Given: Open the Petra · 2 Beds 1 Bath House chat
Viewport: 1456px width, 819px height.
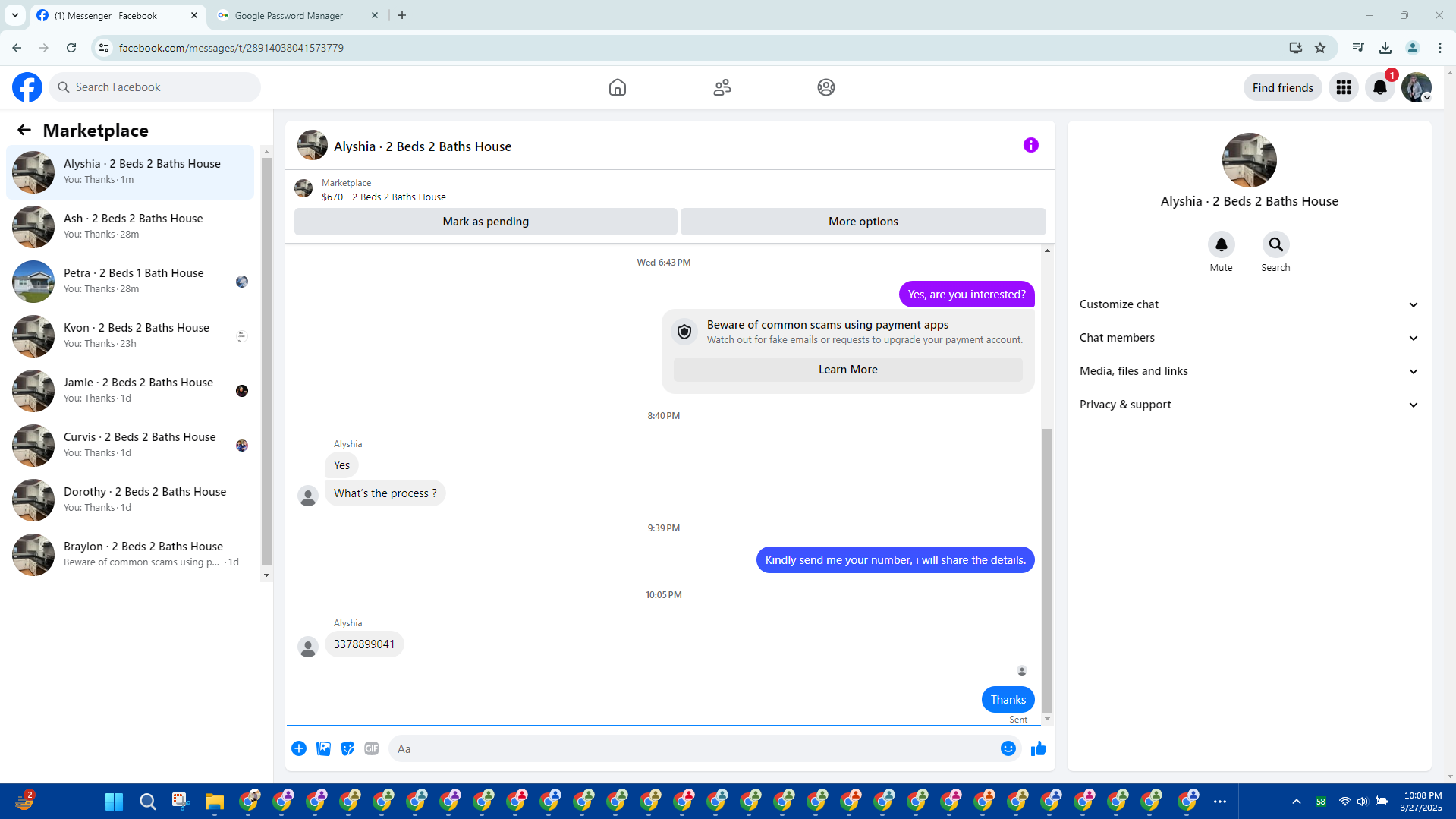Looking at the screenshot, I should point(130,281).
